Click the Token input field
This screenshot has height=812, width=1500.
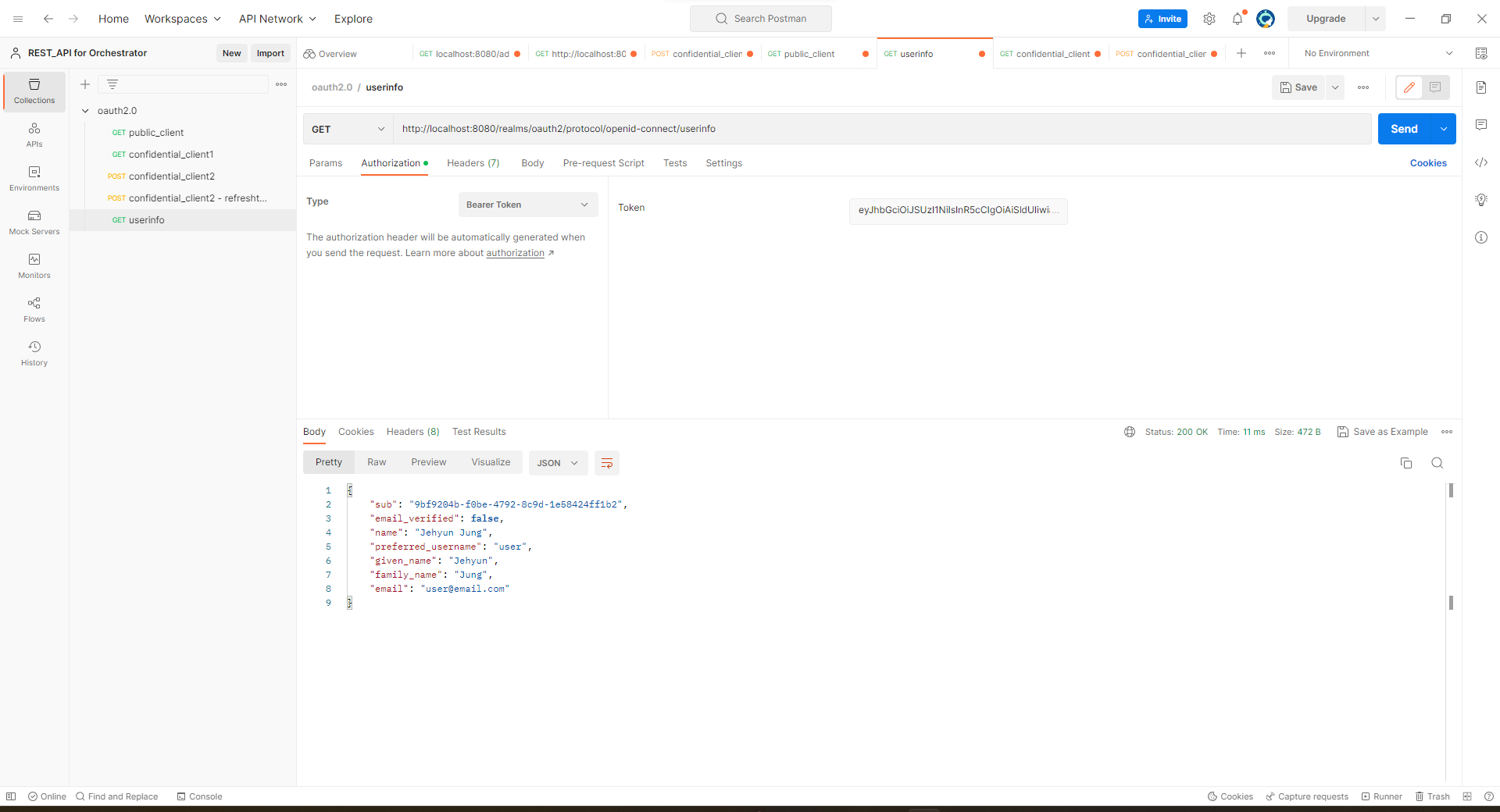tap(959, 211)
